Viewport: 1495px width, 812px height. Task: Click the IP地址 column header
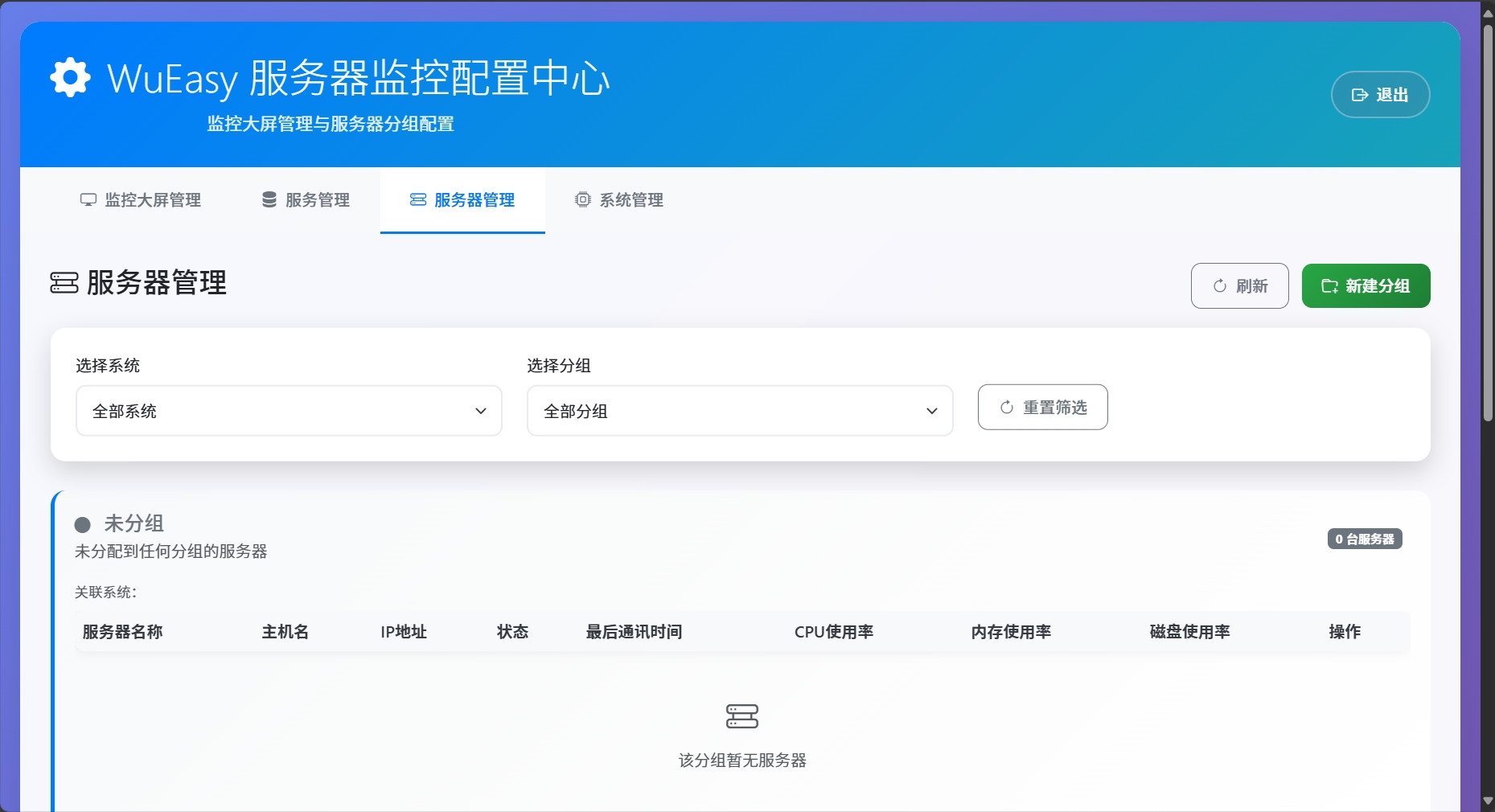tap(404, 632)
